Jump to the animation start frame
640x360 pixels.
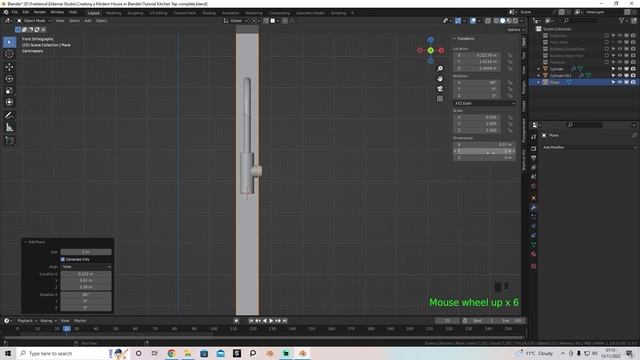(x=251, y=320)
